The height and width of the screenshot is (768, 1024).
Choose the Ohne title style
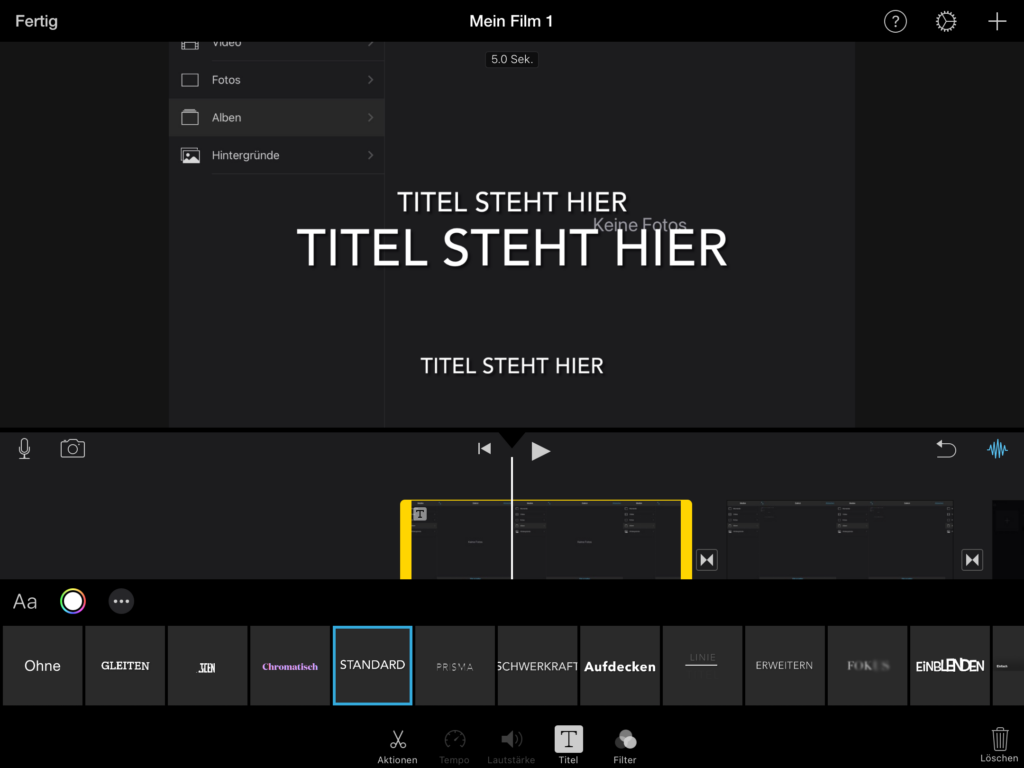[x=42, y=666]
